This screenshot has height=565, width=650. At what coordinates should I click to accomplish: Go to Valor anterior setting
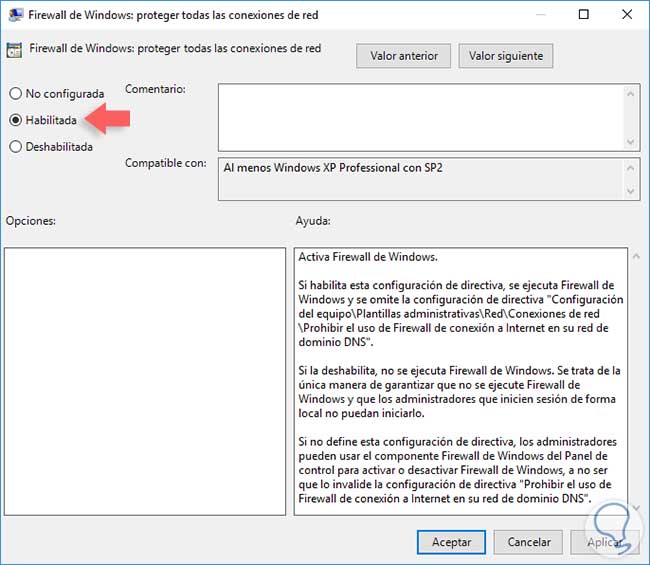pyautogui.click(x=403, y=56)
